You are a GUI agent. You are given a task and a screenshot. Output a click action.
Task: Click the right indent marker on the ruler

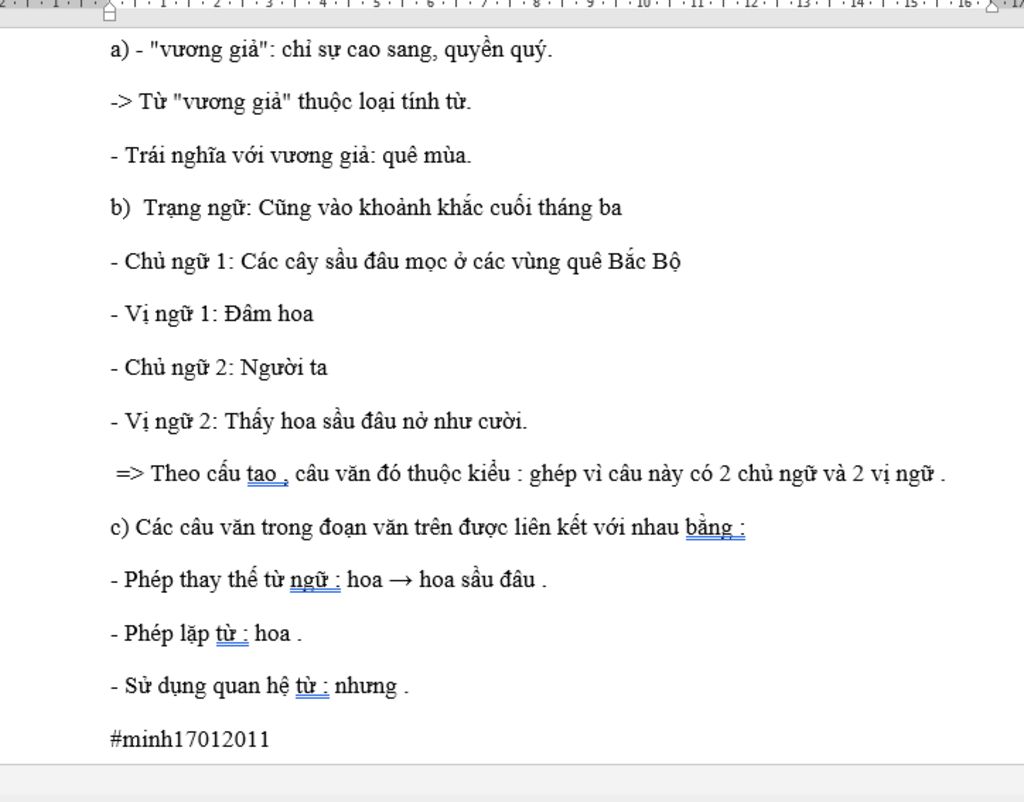tap(992, 7)
